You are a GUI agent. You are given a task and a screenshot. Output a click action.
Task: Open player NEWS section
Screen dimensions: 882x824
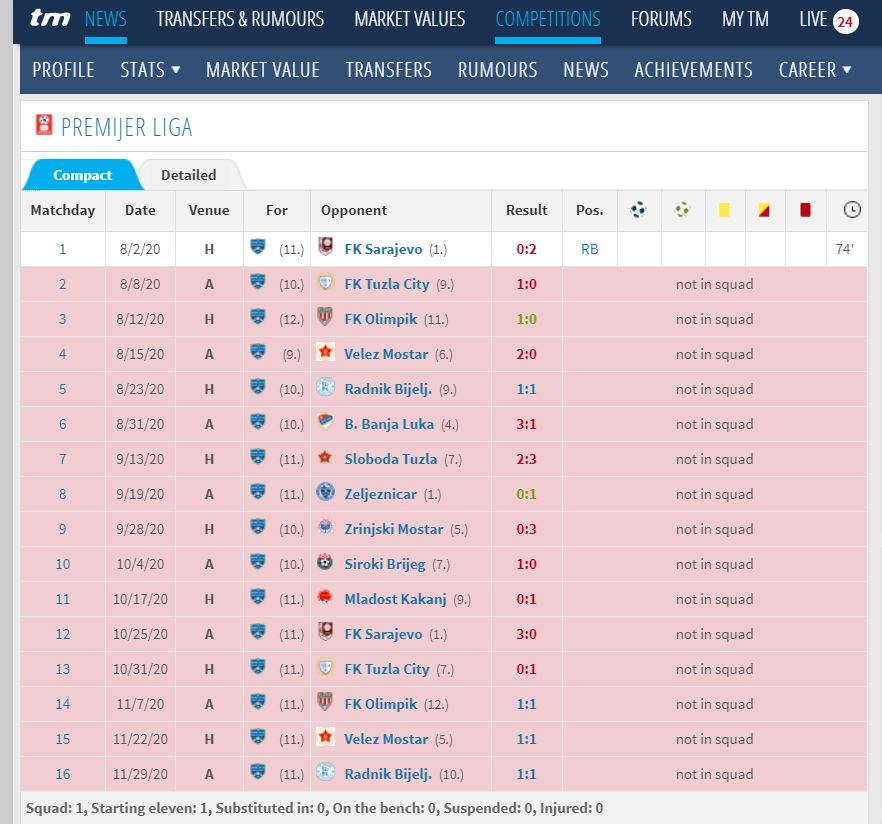586,70
